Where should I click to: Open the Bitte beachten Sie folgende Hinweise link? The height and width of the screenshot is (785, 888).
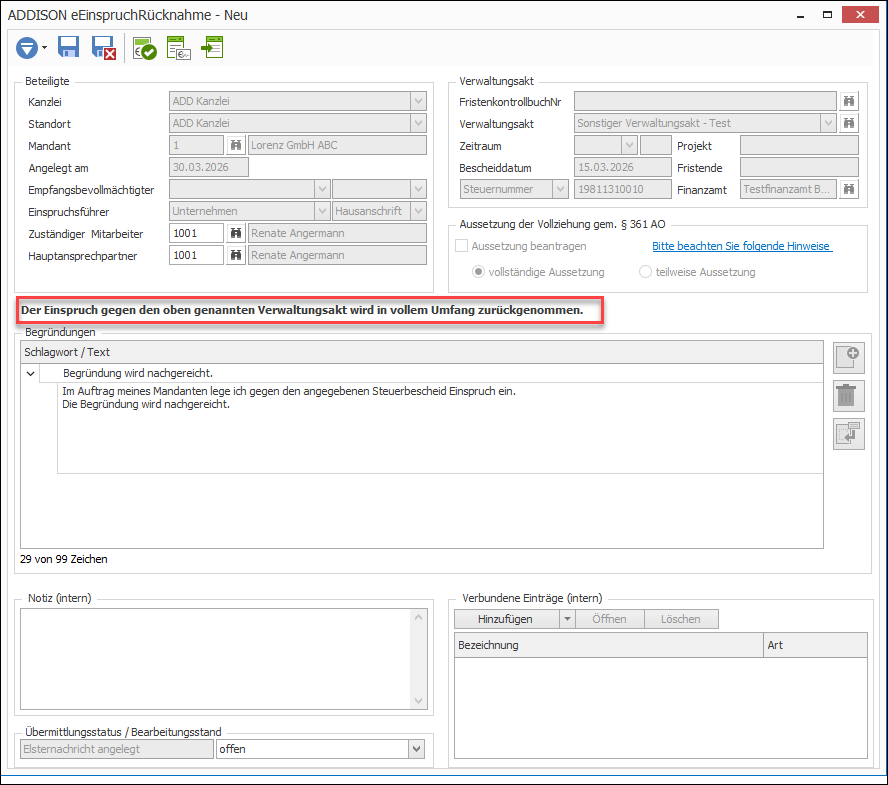tap(742, 246)
